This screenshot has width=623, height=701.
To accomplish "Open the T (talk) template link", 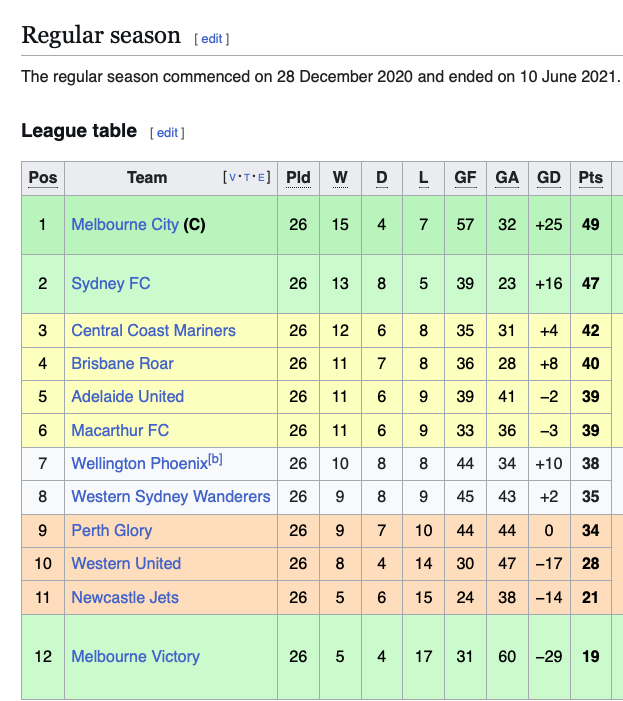I will pos(247,178).
